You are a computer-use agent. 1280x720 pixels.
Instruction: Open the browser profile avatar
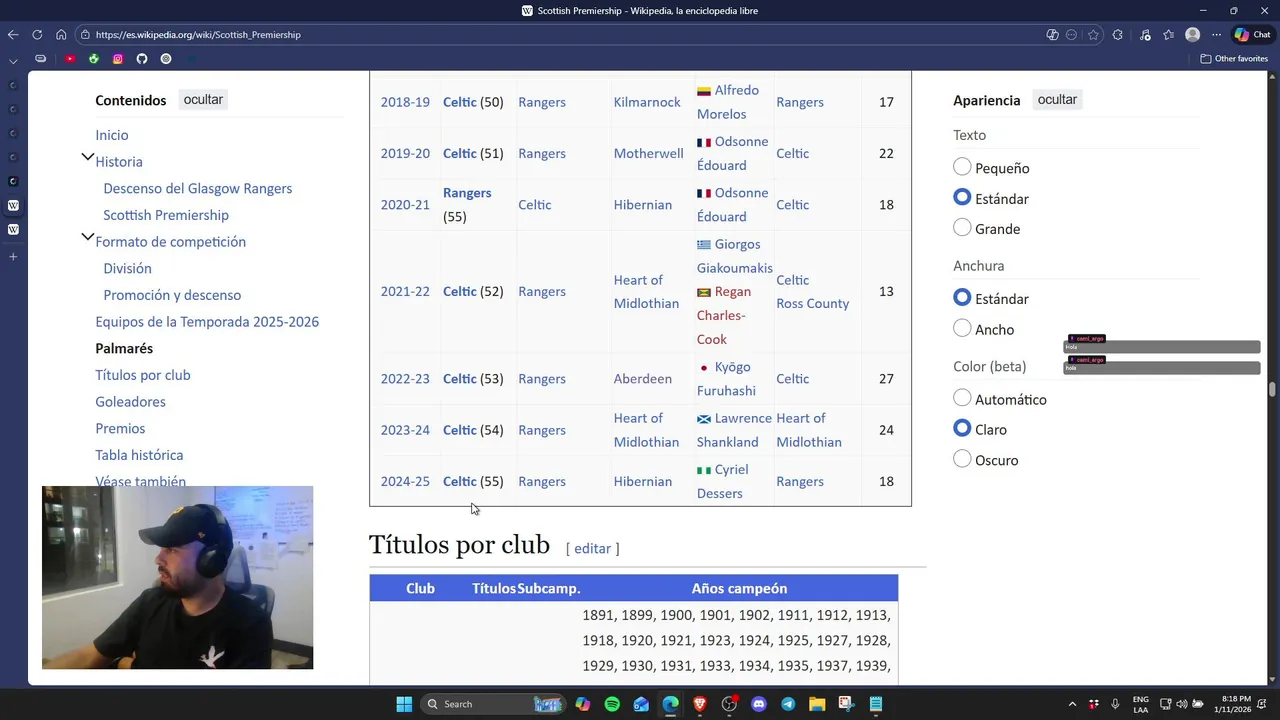pyautogui.click(x=1192, y=35)
